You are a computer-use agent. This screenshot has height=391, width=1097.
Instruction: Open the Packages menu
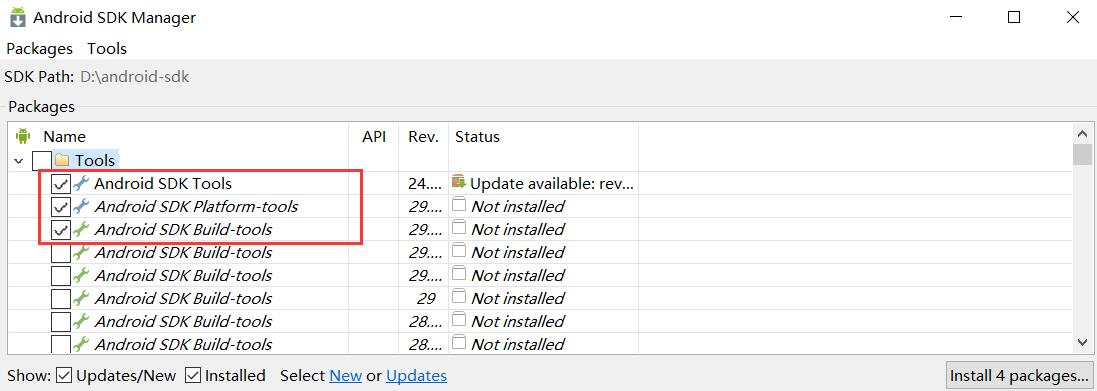[x=39, y=48]
